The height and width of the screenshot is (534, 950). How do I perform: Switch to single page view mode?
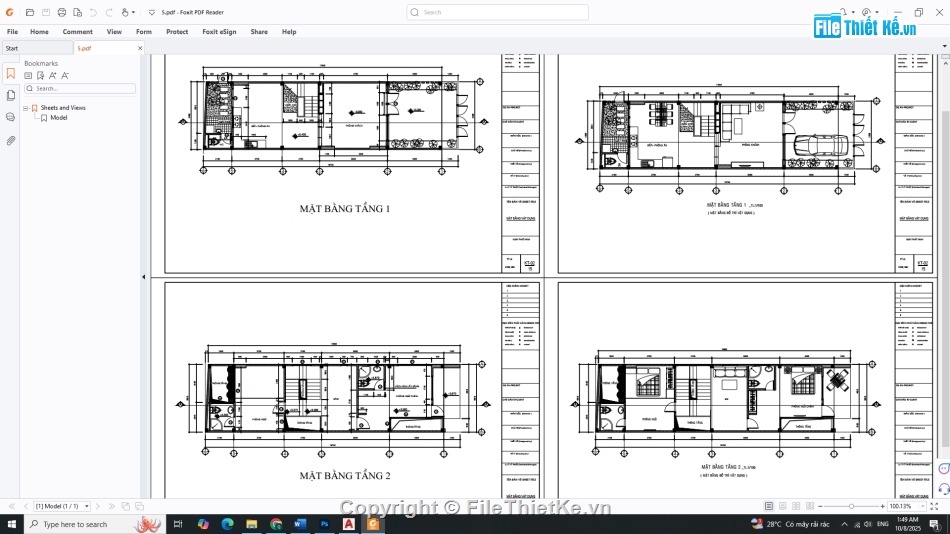coord(769,506)
